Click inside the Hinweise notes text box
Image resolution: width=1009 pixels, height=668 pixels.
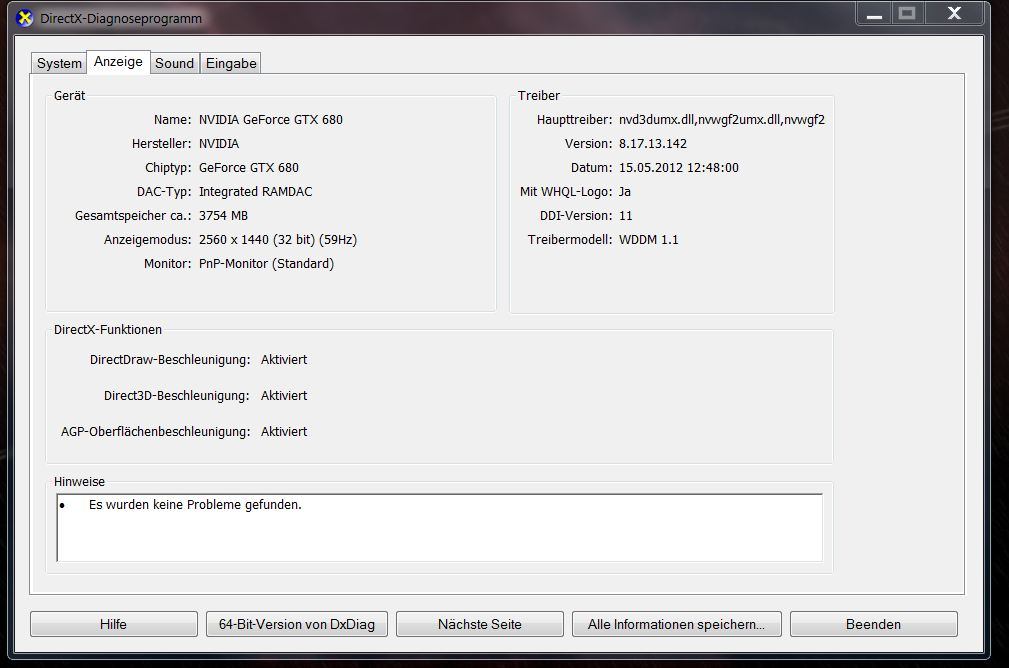point(440,528)
